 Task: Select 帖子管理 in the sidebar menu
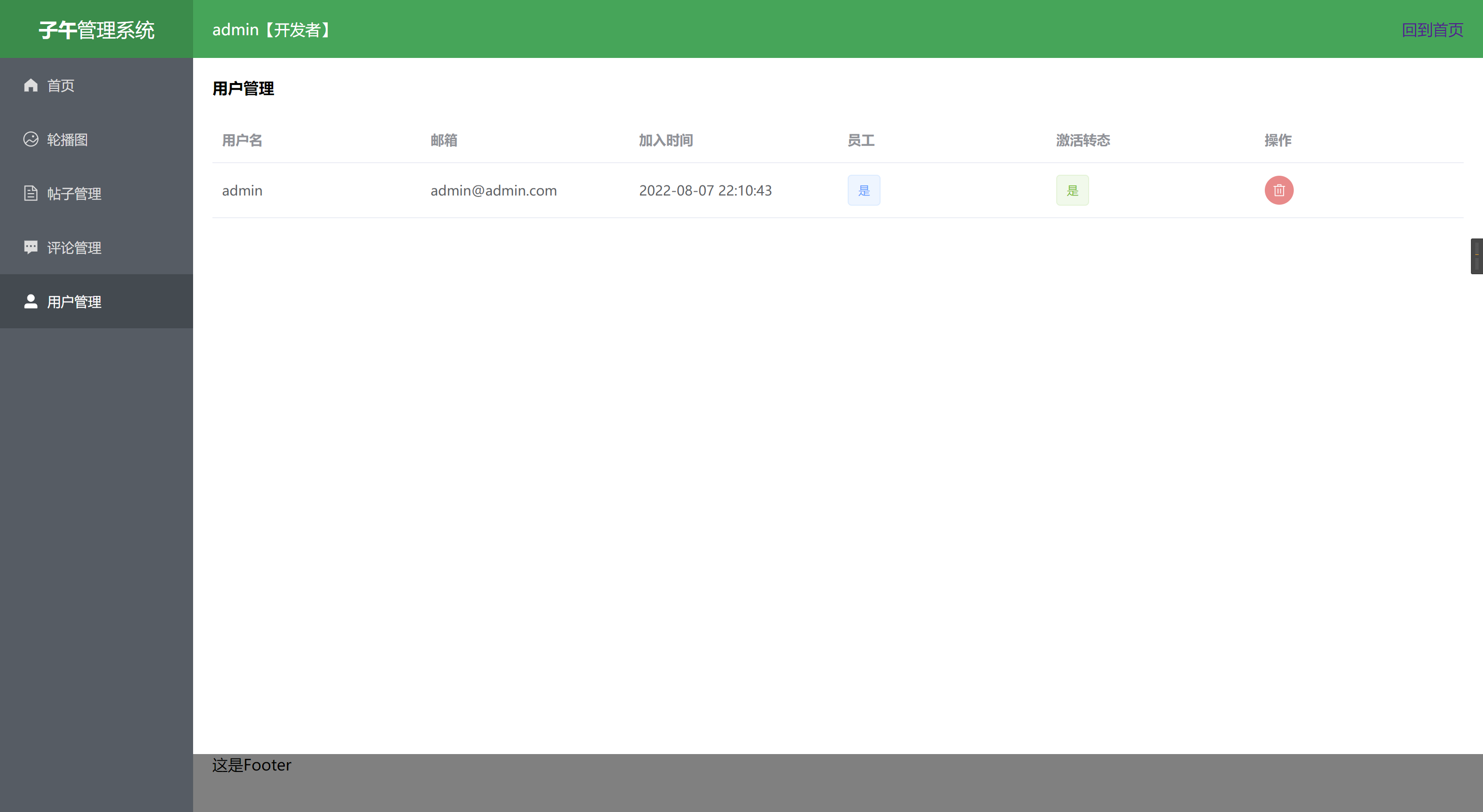tap(74, 194)
